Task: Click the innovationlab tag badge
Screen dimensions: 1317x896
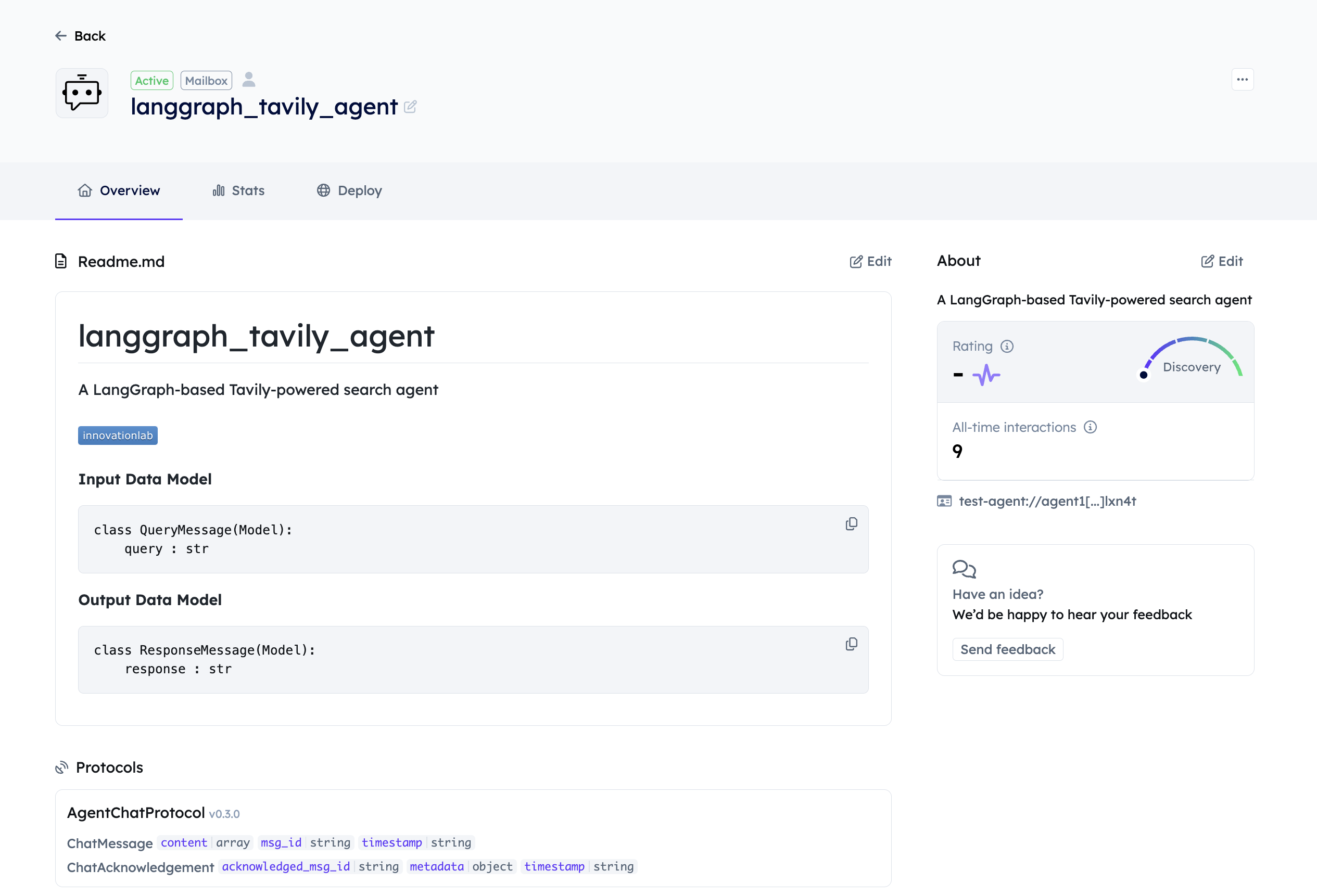Action: pos(118,435)
